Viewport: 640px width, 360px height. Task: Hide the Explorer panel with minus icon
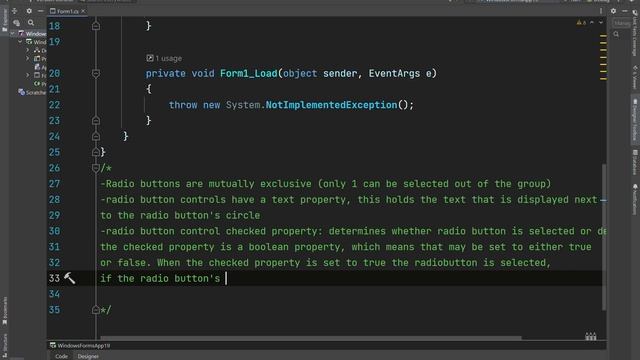[40, 11]
